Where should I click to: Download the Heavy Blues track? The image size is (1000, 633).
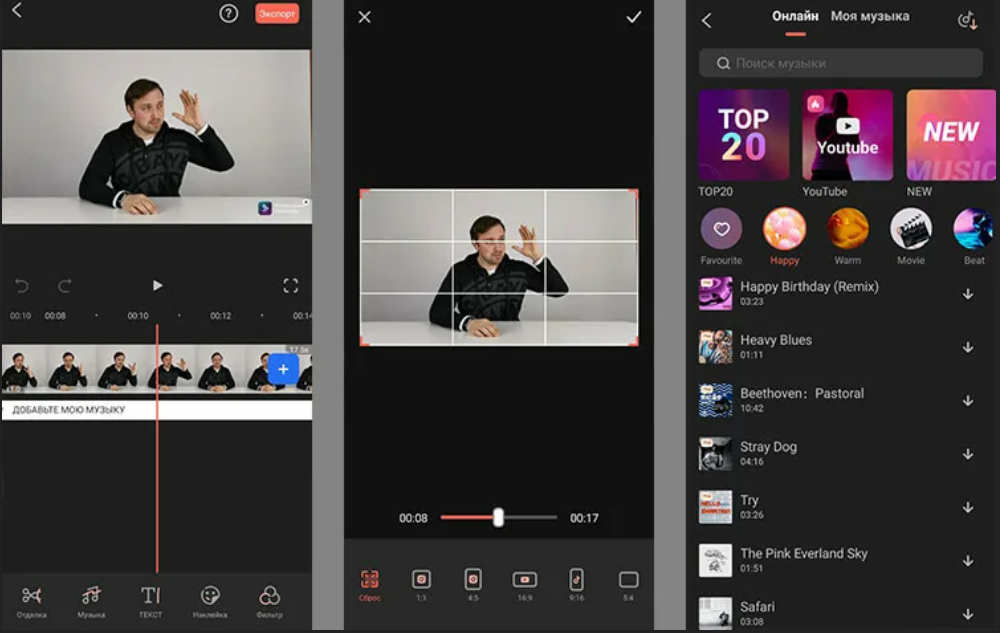(968, 347)
